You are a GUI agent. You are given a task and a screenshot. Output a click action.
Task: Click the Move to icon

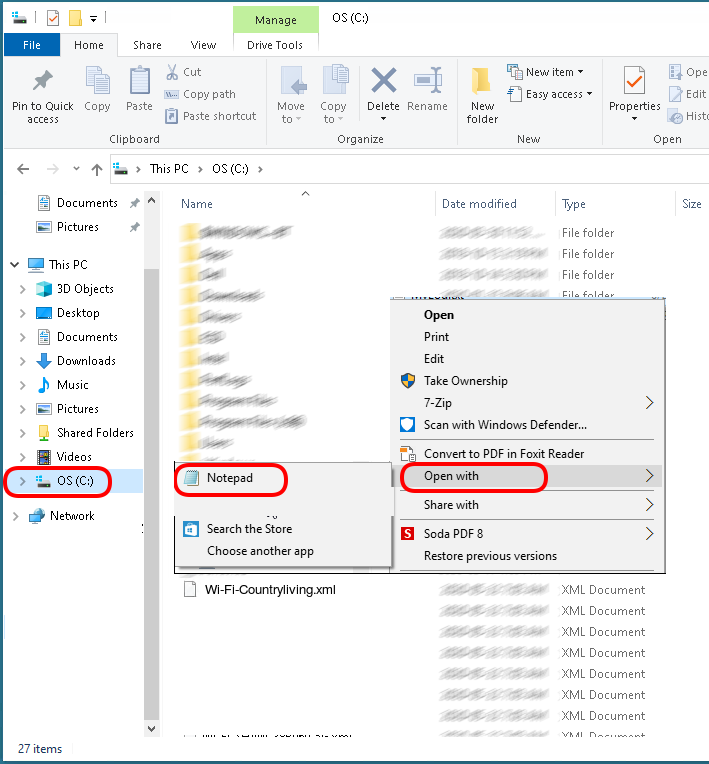[x=292, y=81]
